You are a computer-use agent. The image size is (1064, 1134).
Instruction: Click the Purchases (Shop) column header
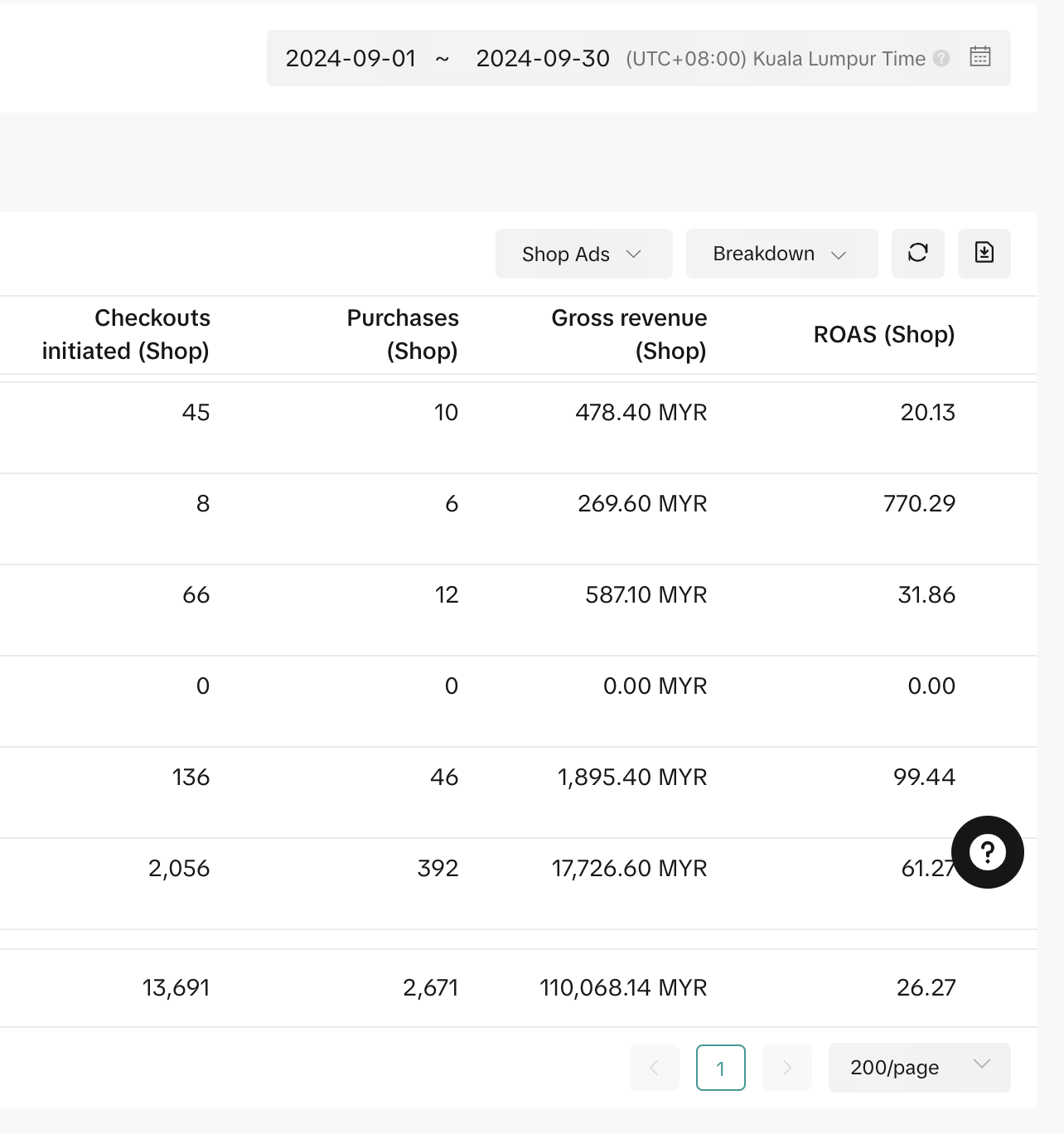(x=403, y=335)
